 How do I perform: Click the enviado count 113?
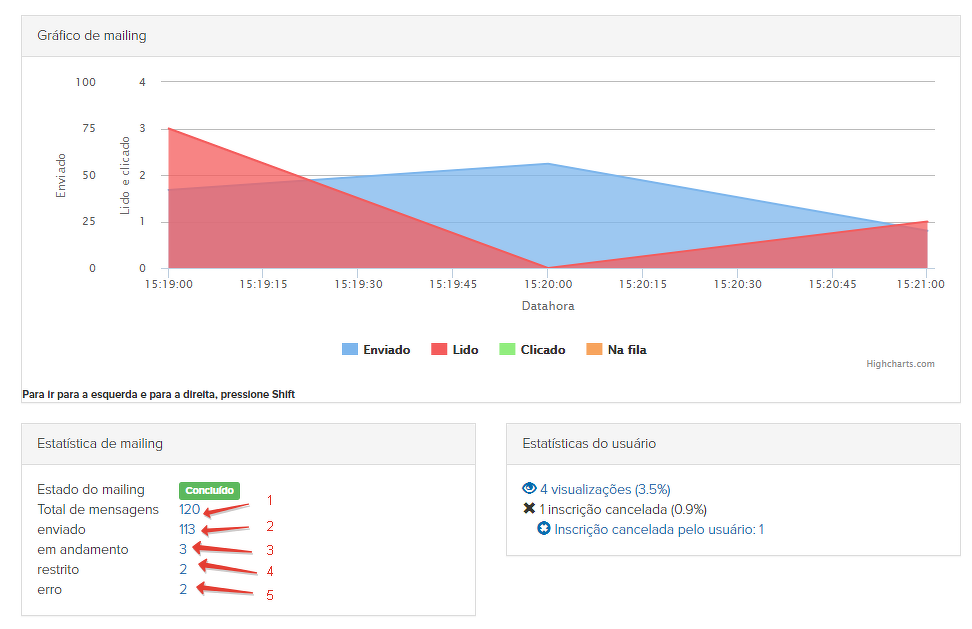187,529
